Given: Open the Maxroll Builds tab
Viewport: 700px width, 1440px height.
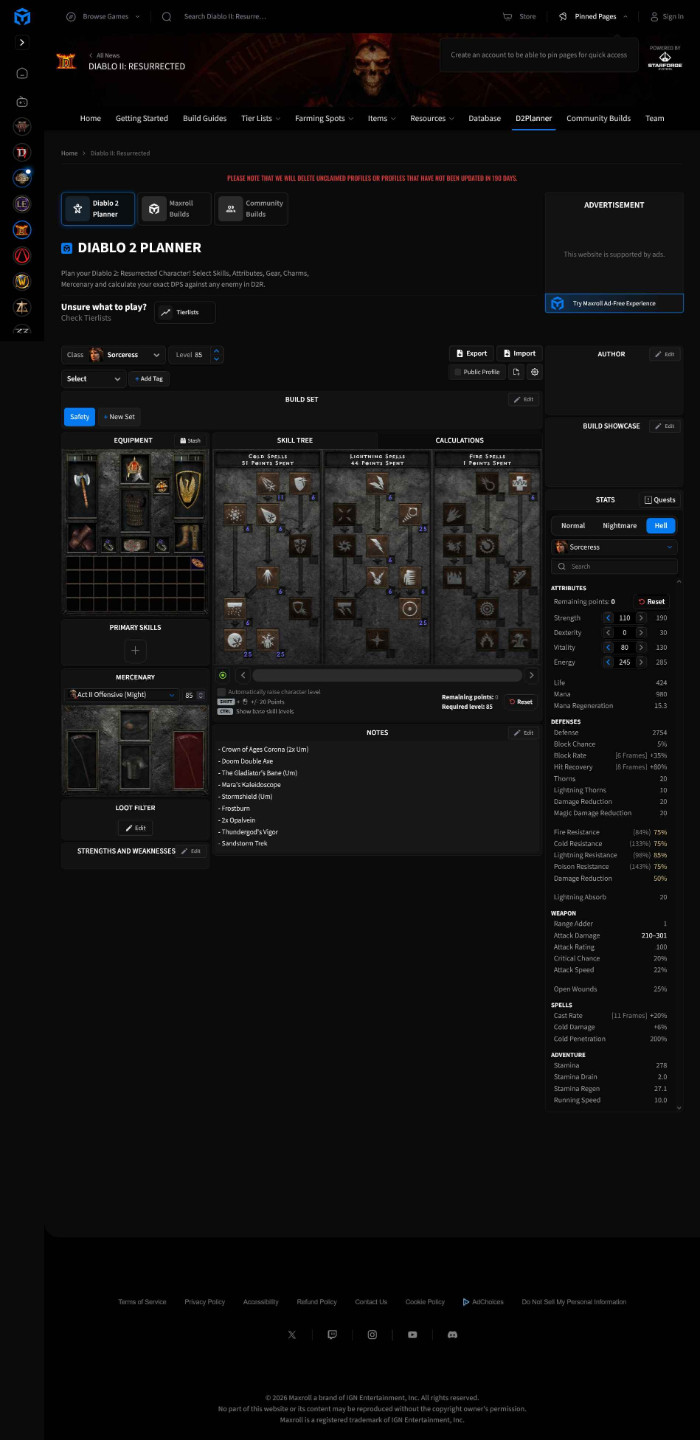Looking at the screenshot, I should point(175,209).
